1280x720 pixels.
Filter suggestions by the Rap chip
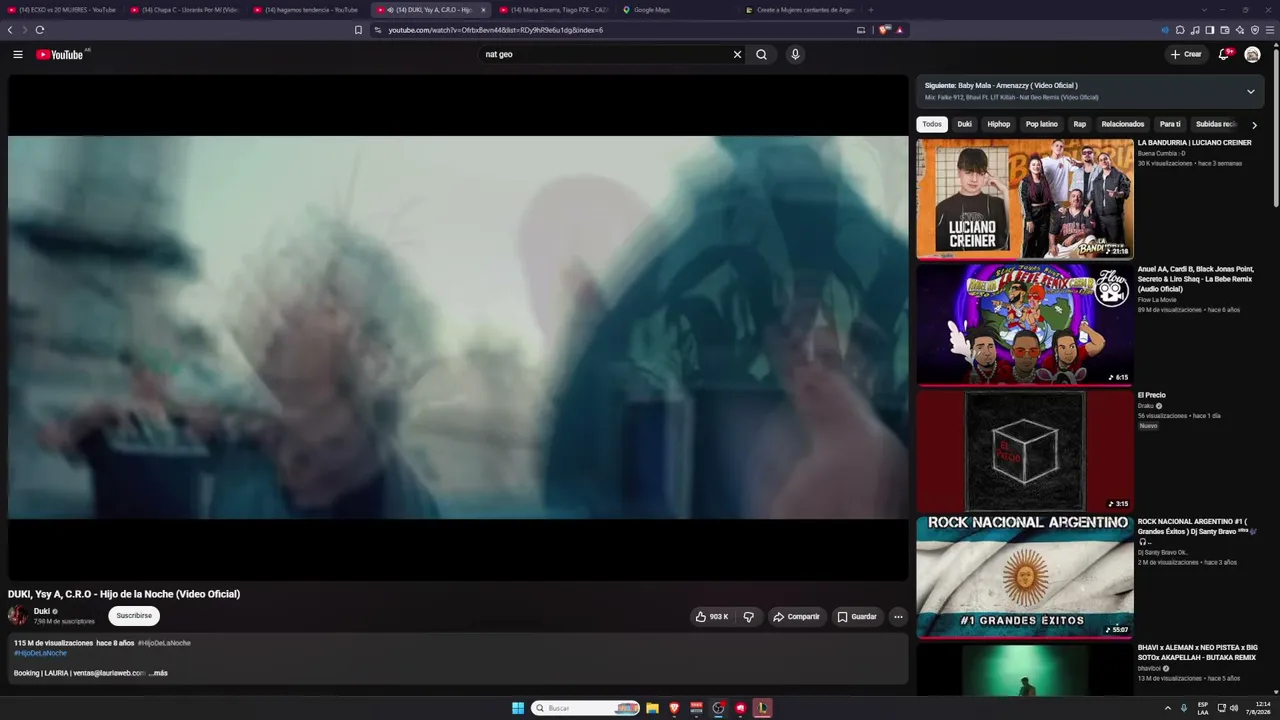coord(1080,124)
